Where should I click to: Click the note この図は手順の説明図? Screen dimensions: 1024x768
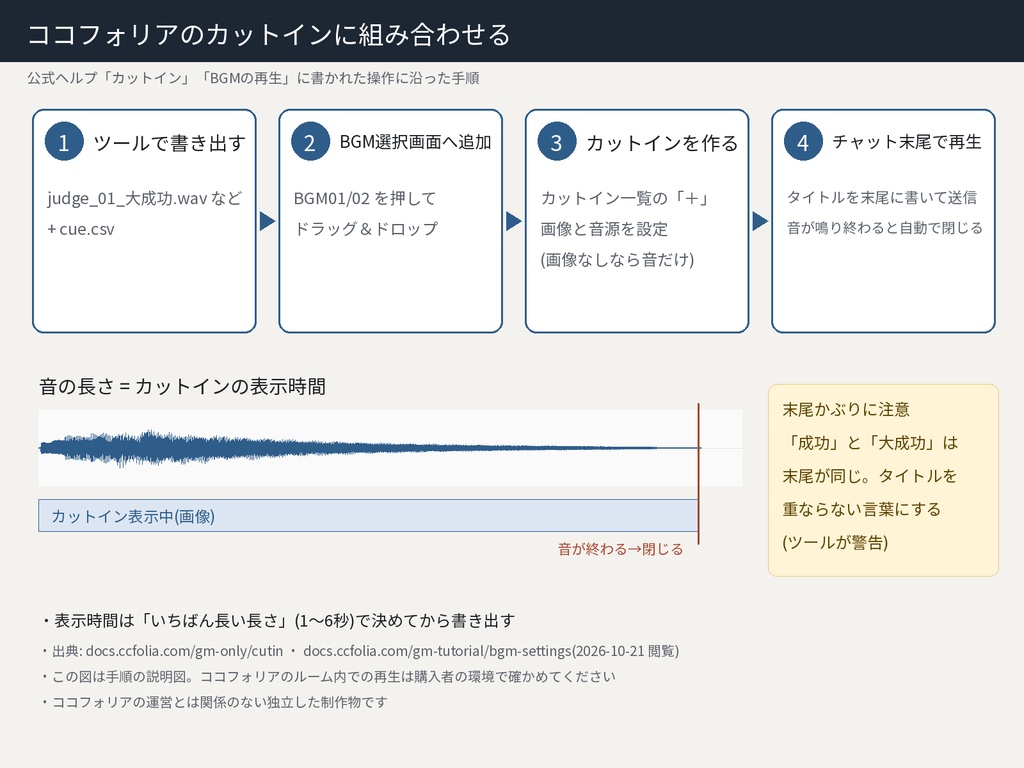pos(327,677)
